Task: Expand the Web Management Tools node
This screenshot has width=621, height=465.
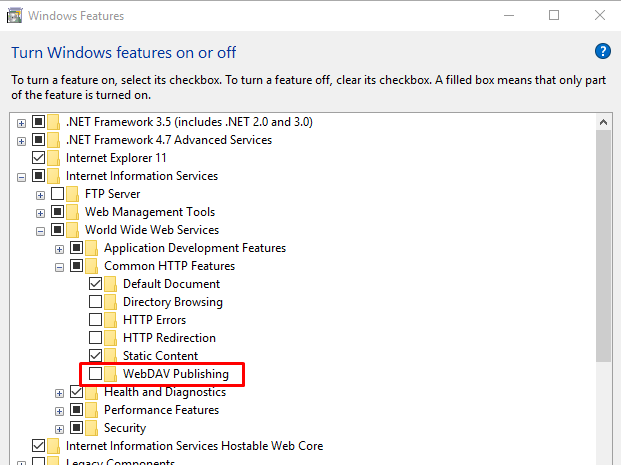Action: click(40, 213)
